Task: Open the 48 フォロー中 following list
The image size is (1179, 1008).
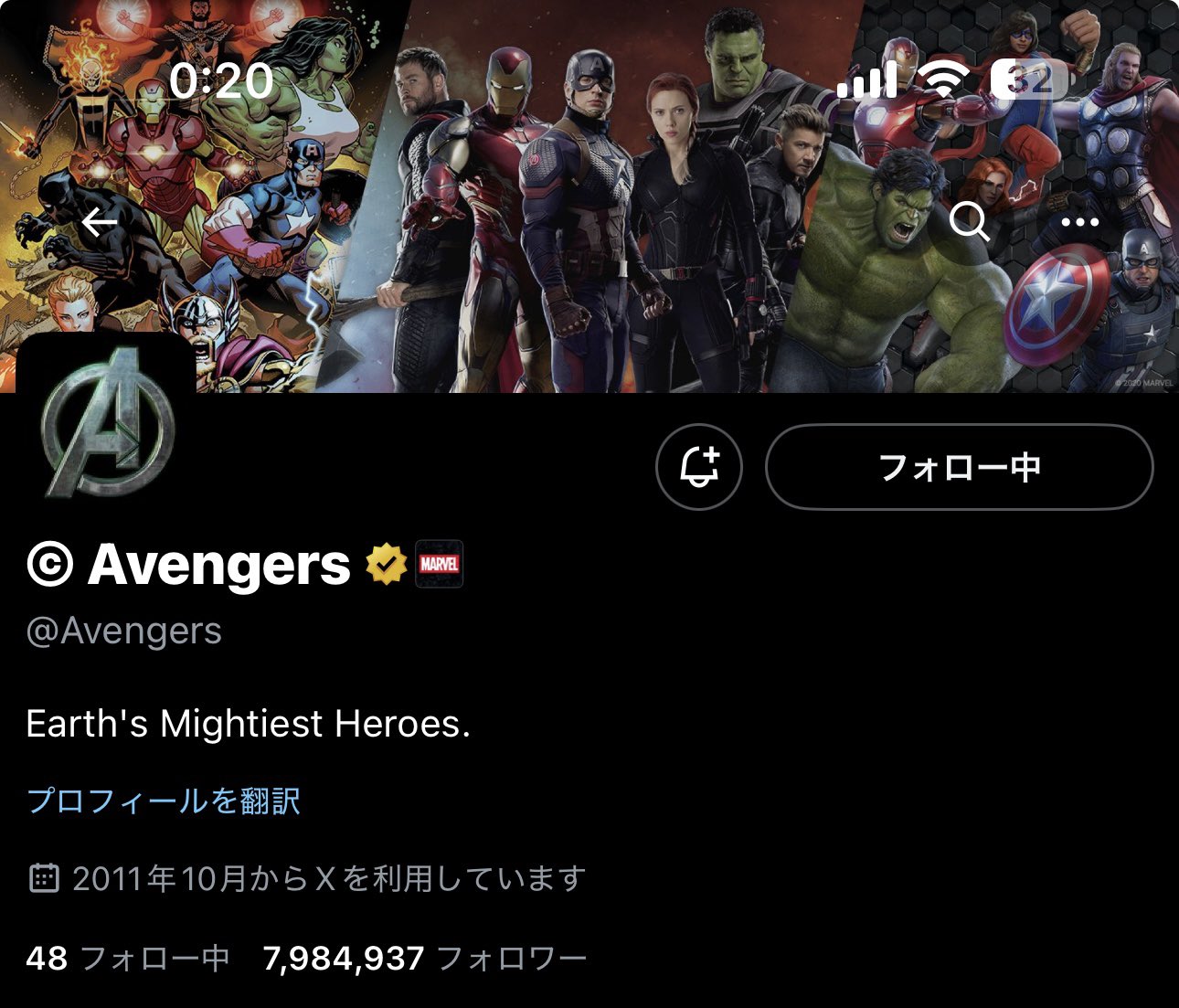Action: pos(128,959)
